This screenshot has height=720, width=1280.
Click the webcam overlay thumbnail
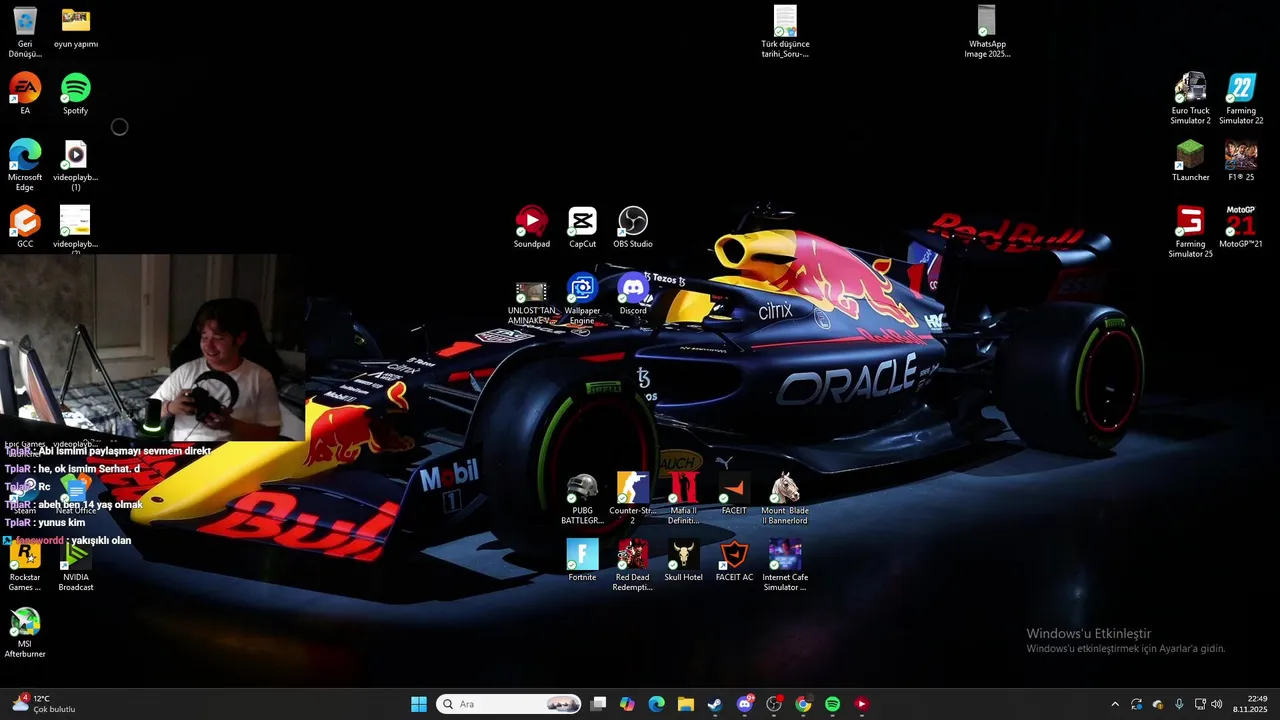tap(152, 348)
